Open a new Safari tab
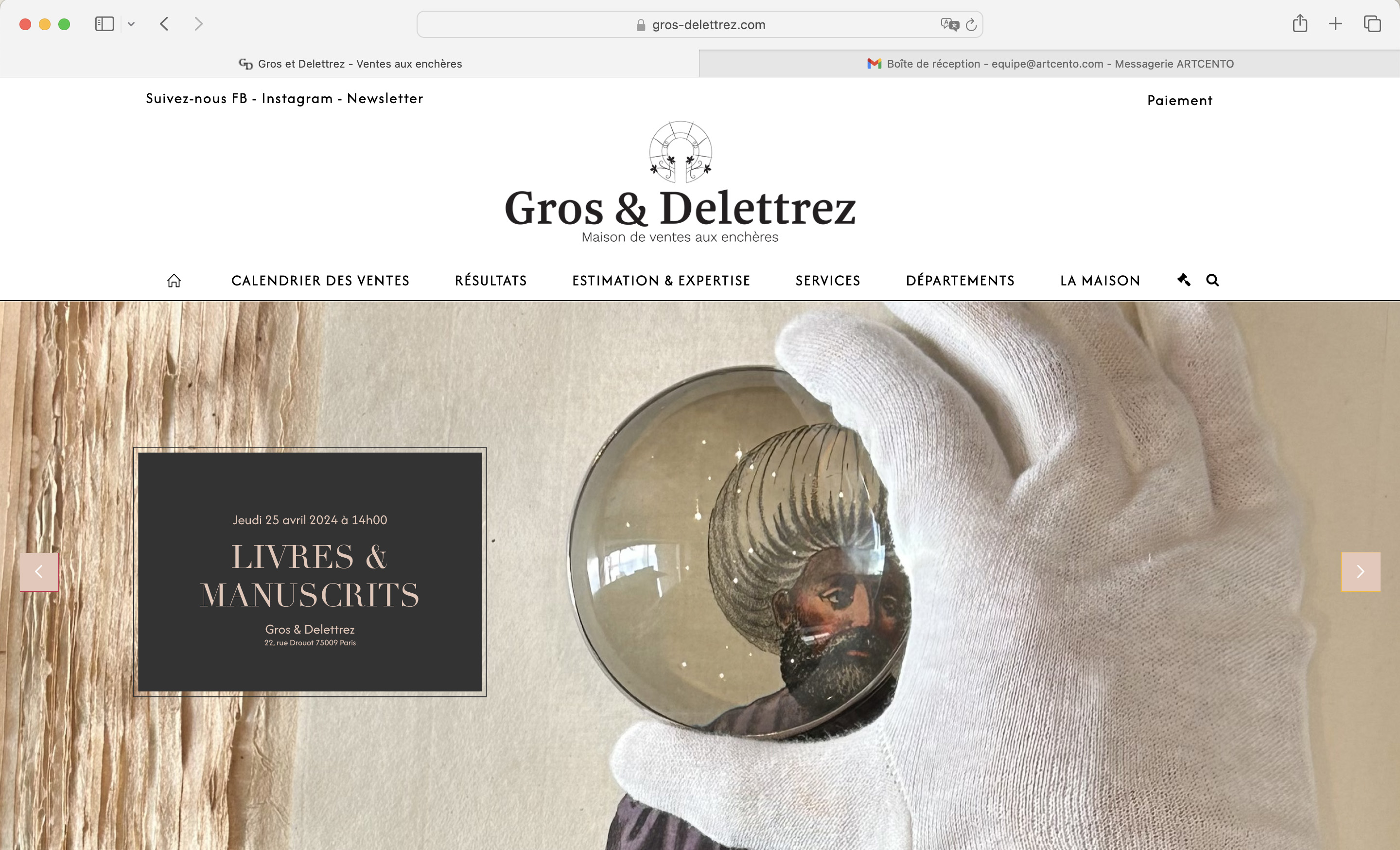This screenshot has height=850, width=1400. click(x=1336, y=24)
